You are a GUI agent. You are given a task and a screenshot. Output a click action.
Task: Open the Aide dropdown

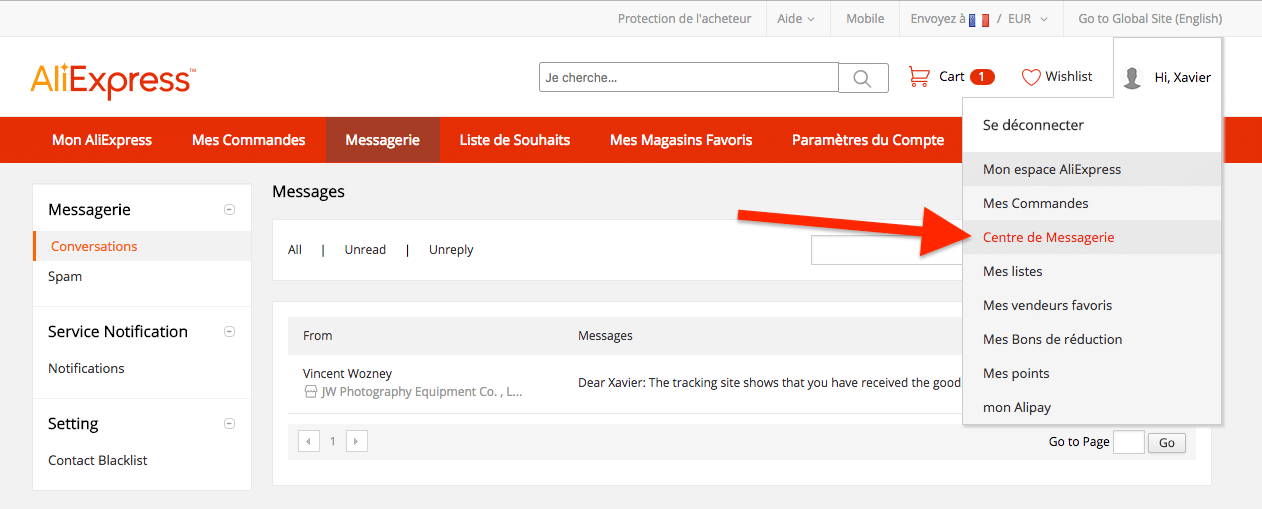(x=796, y=19)
